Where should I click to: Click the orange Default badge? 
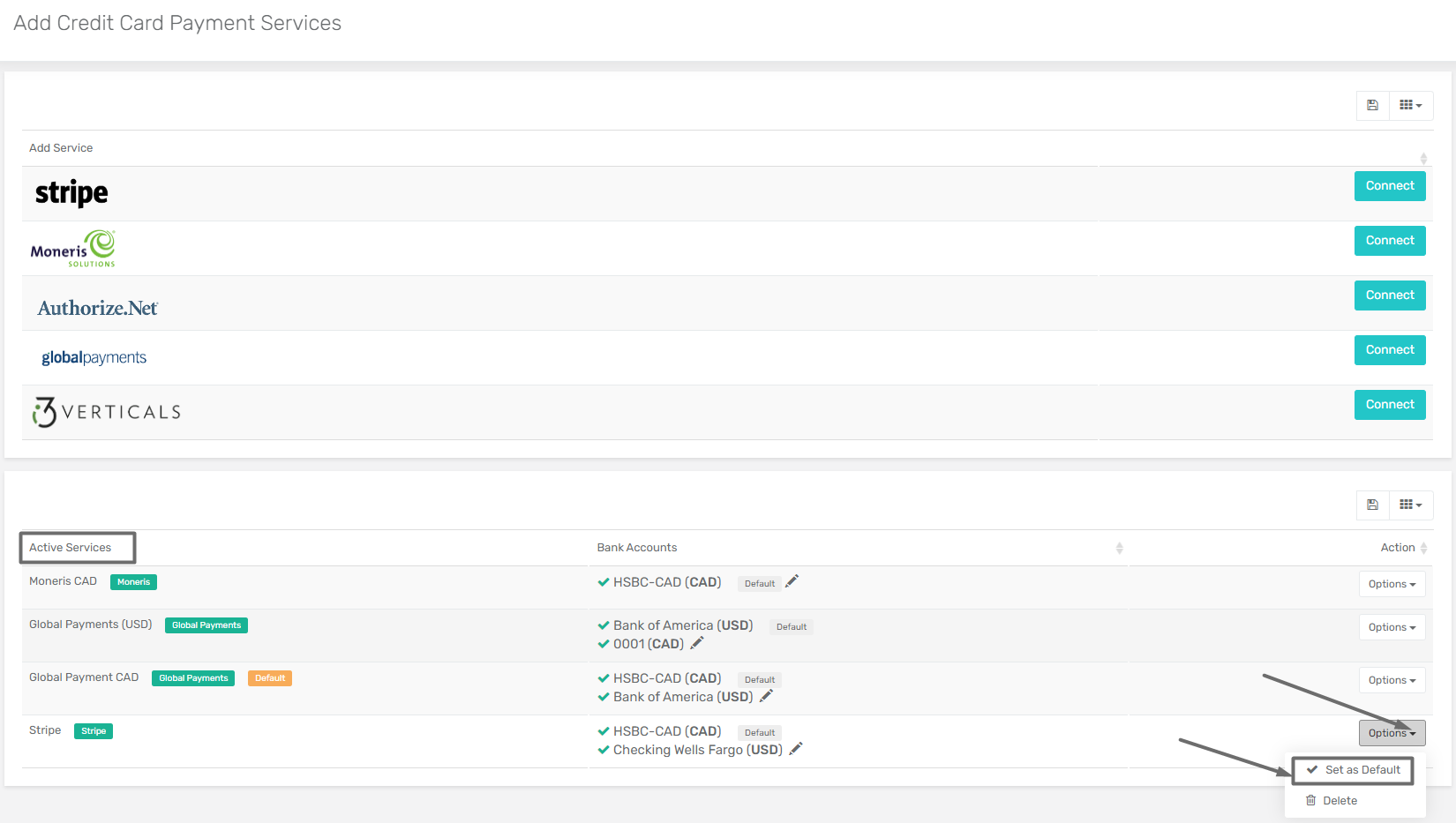270,678
